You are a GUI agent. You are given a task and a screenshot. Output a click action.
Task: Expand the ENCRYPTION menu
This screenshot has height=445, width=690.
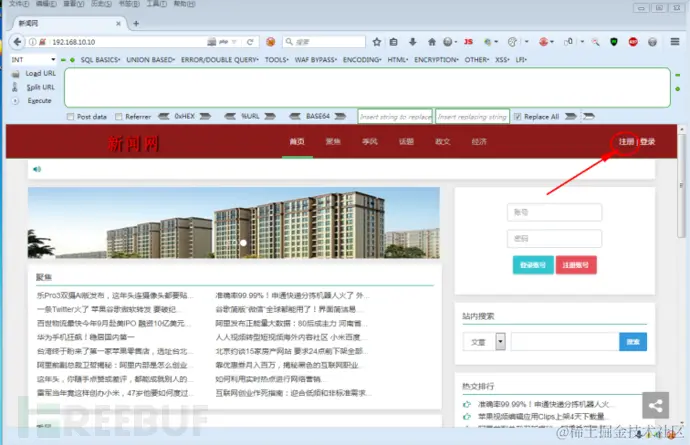click(436, 60)
